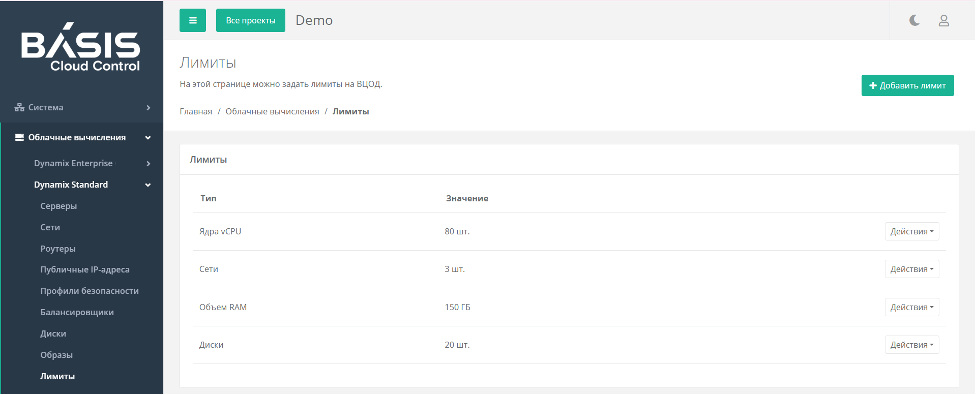Click the Добавить лимит button
The image size is (977, 395).
pos(907,86)
